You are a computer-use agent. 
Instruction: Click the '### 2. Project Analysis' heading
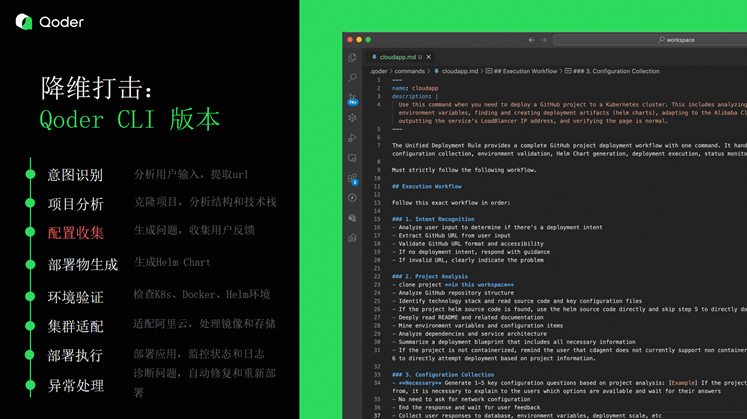click(x=430, y=276)
